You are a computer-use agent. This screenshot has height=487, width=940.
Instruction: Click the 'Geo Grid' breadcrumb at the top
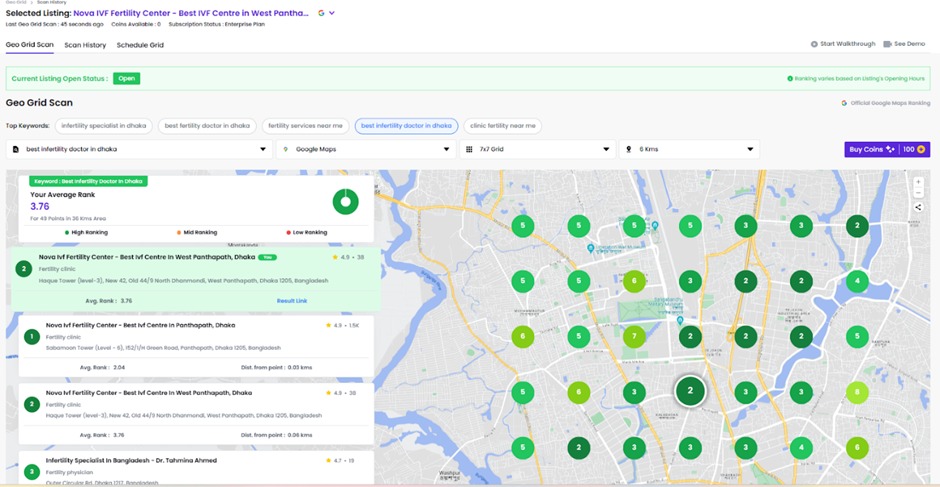14,2
